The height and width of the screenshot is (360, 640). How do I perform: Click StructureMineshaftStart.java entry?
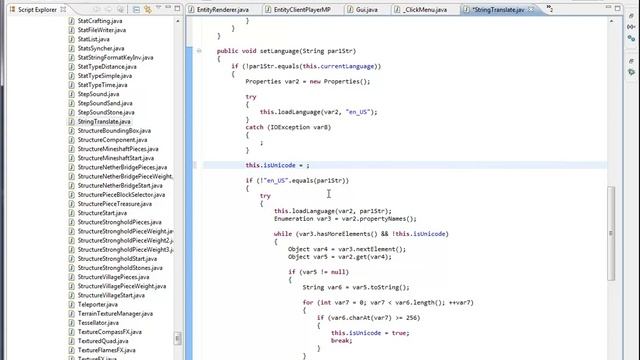click(116, 158)
